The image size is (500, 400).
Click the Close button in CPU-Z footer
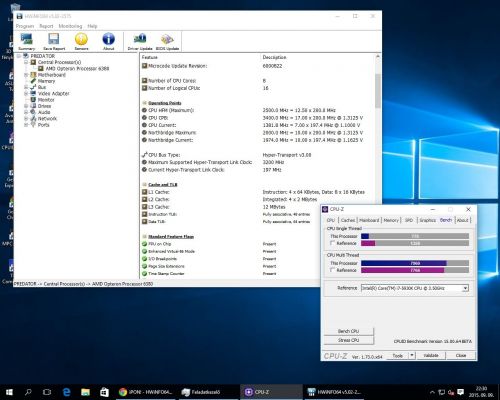[x=461, y=355]
